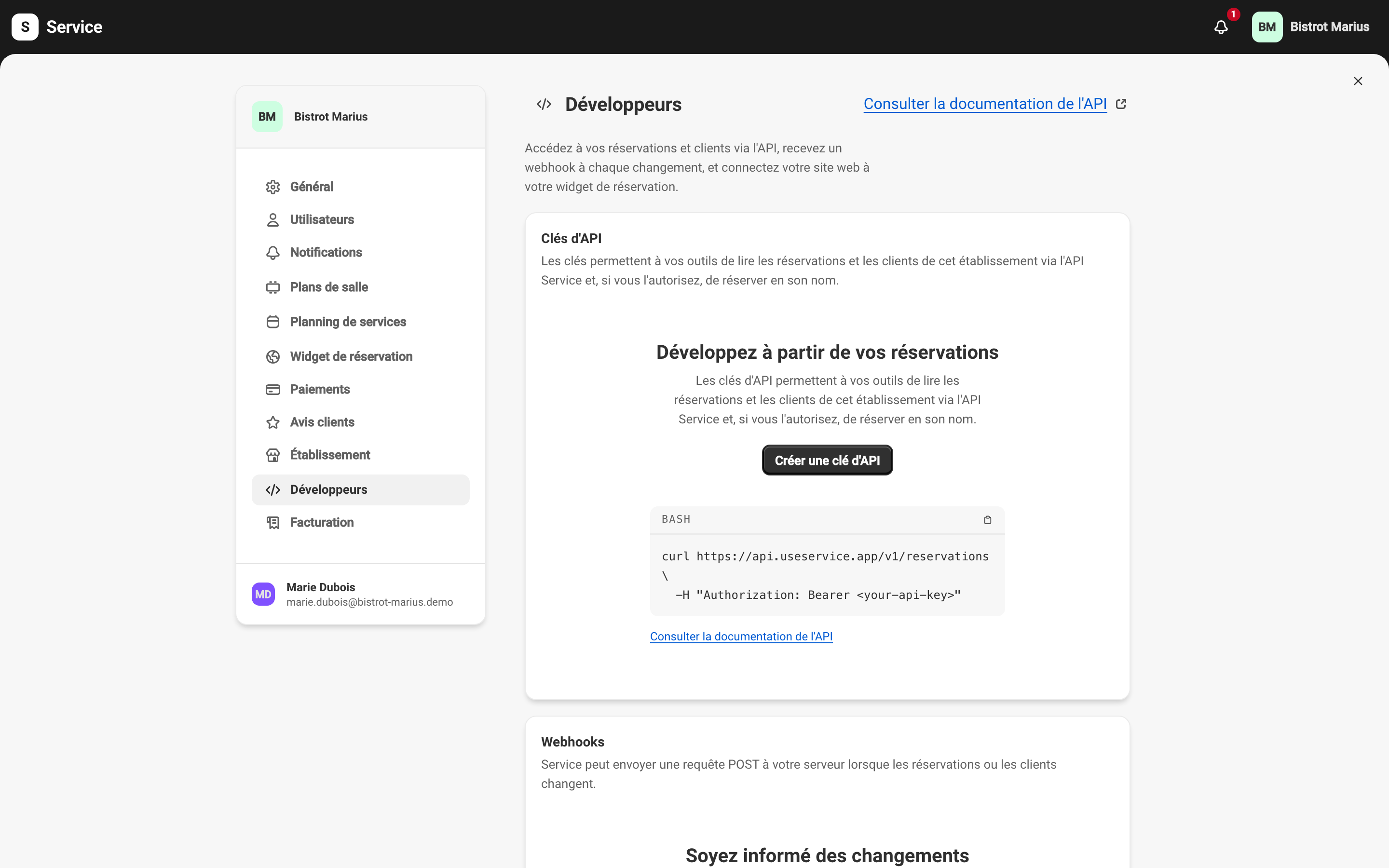Open API documentation link at page top

tap(985, 104)
